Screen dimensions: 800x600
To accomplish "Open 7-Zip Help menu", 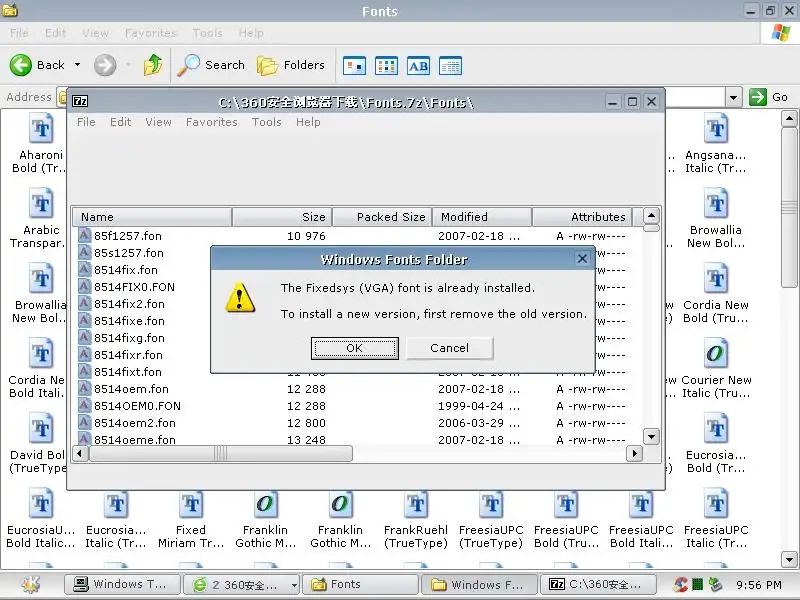I will [308, 122].
